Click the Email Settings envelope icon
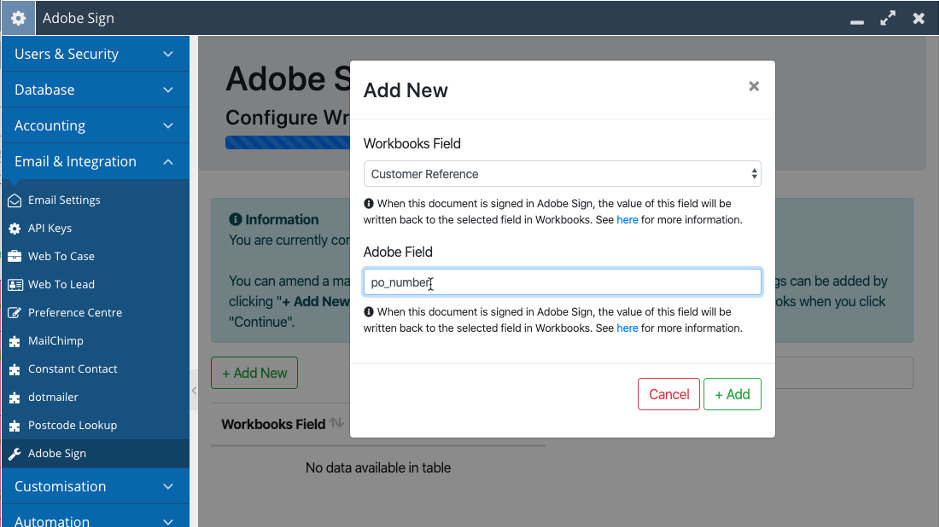The image size is (939, 527). (x=14, y=201)
